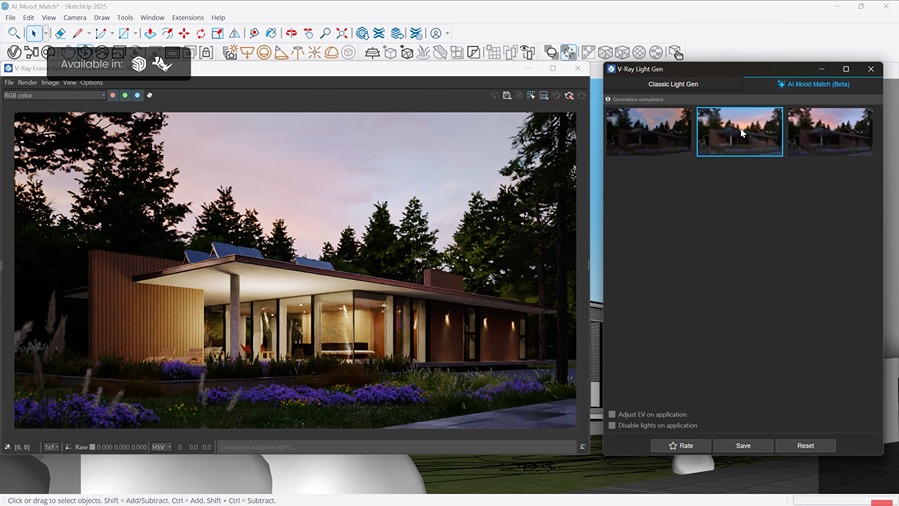Select the Eraser tool in the toolbar
This screenshot has height=506, width=899.
coord(60,34)
